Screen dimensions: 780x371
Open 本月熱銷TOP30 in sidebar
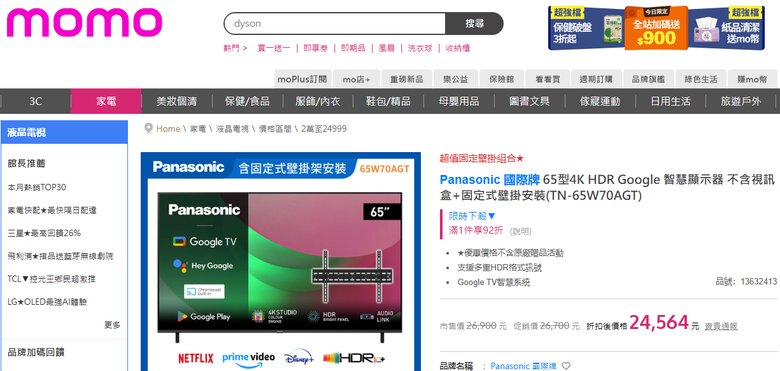(37, 187)
